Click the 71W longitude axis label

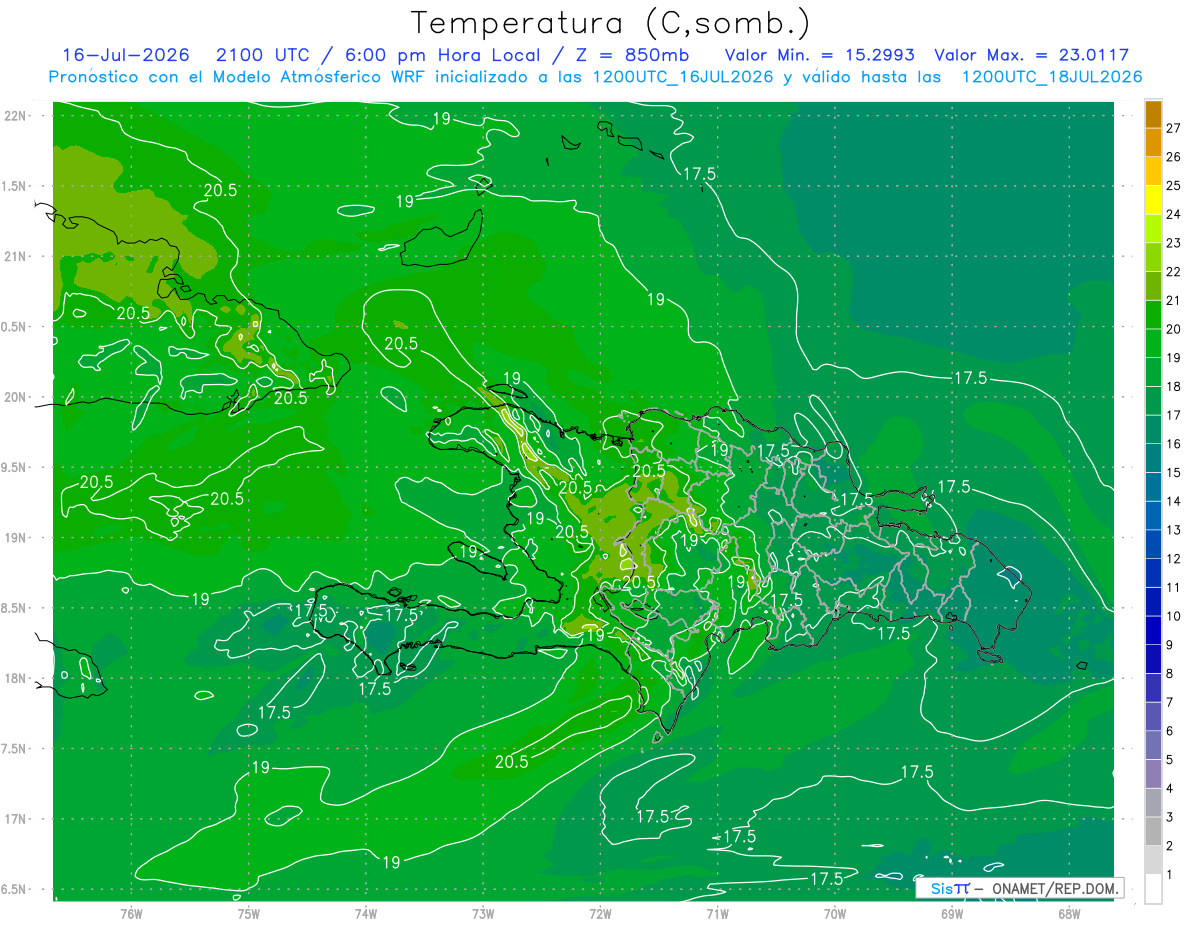tap(717, 913)
